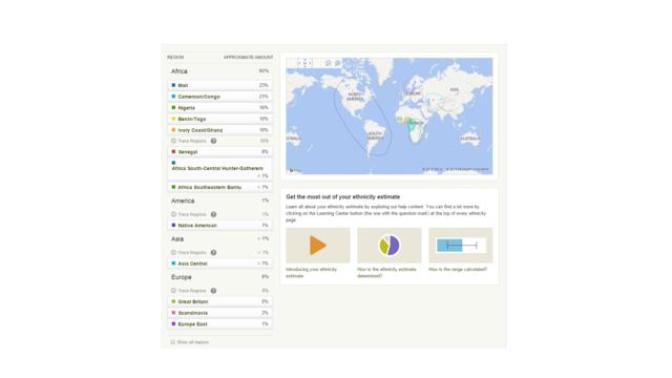Open the pie chart thumbnail
This screenshot has height=378, width=672.
coord(389,245)
